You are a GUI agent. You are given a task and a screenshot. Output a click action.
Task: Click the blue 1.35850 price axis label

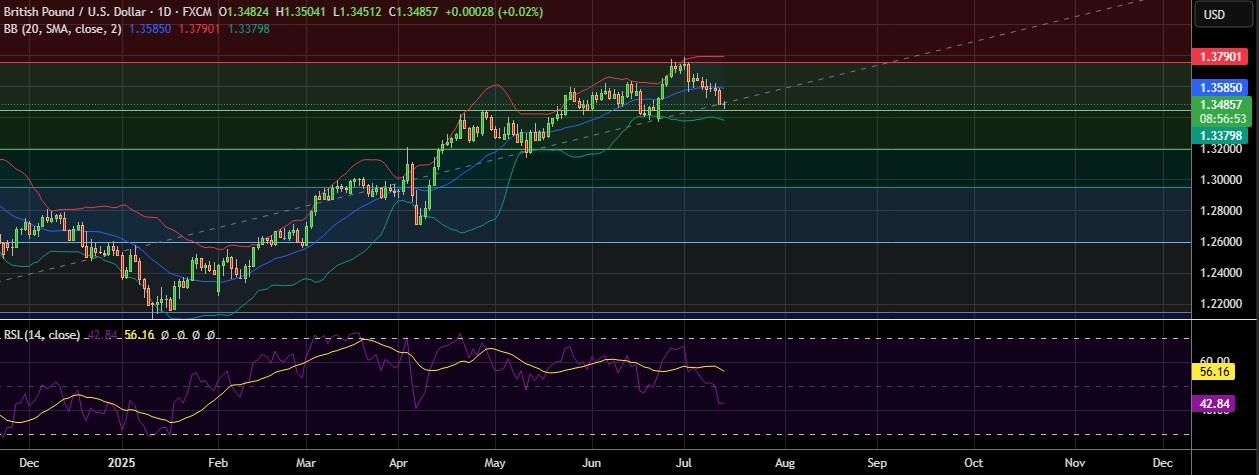1221,87
